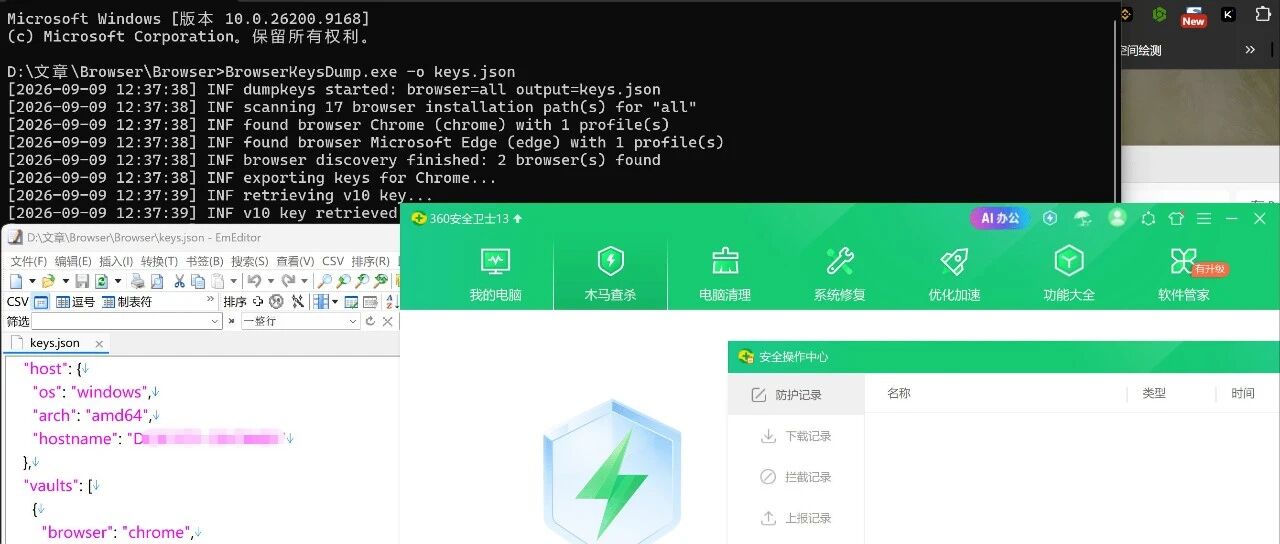Open the 360 hamburger main menu
Screen dimensions: 1280x544
click(1204, 218)
